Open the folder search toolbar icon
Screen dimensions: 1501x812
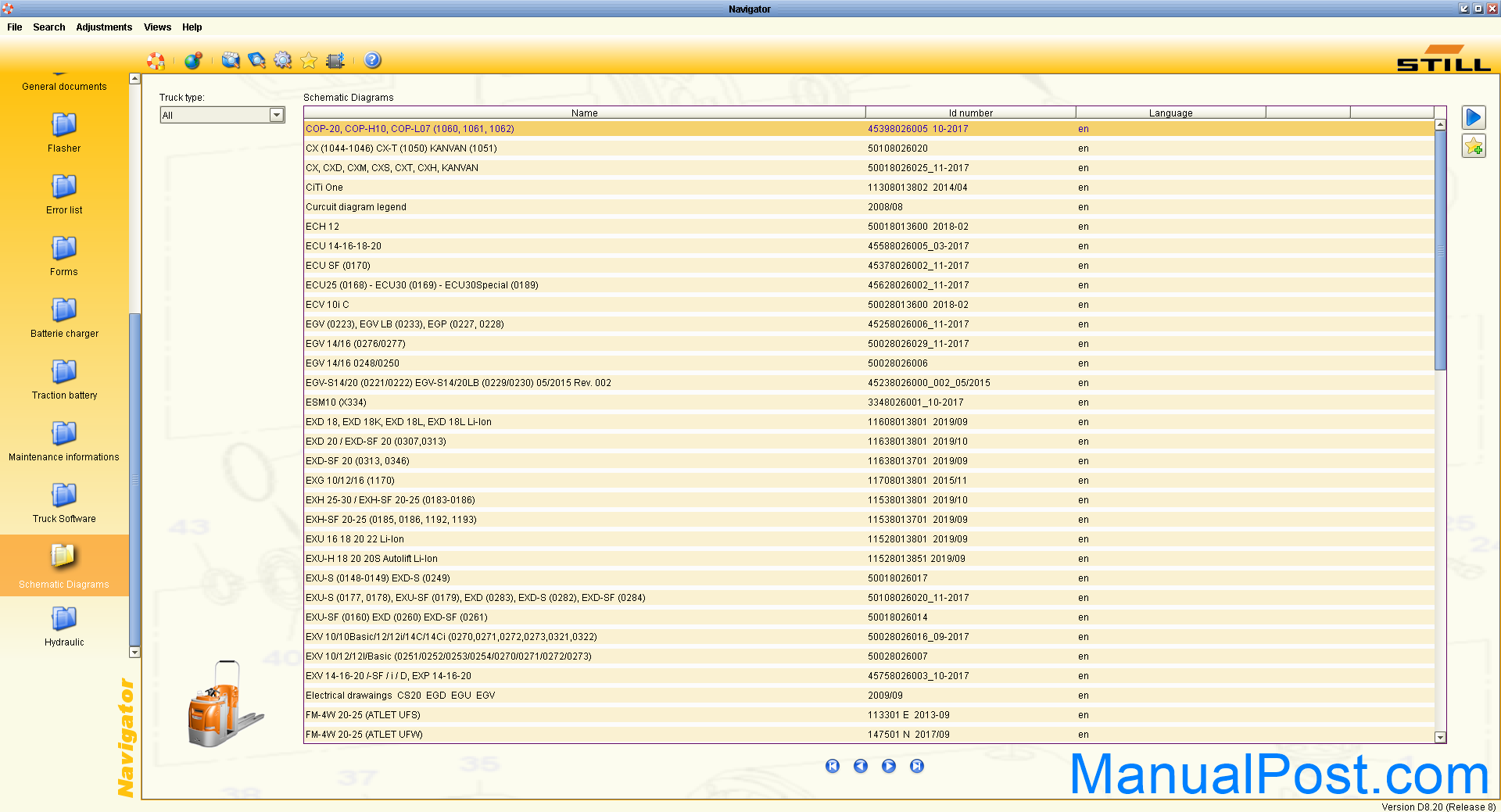coord(231,60)
